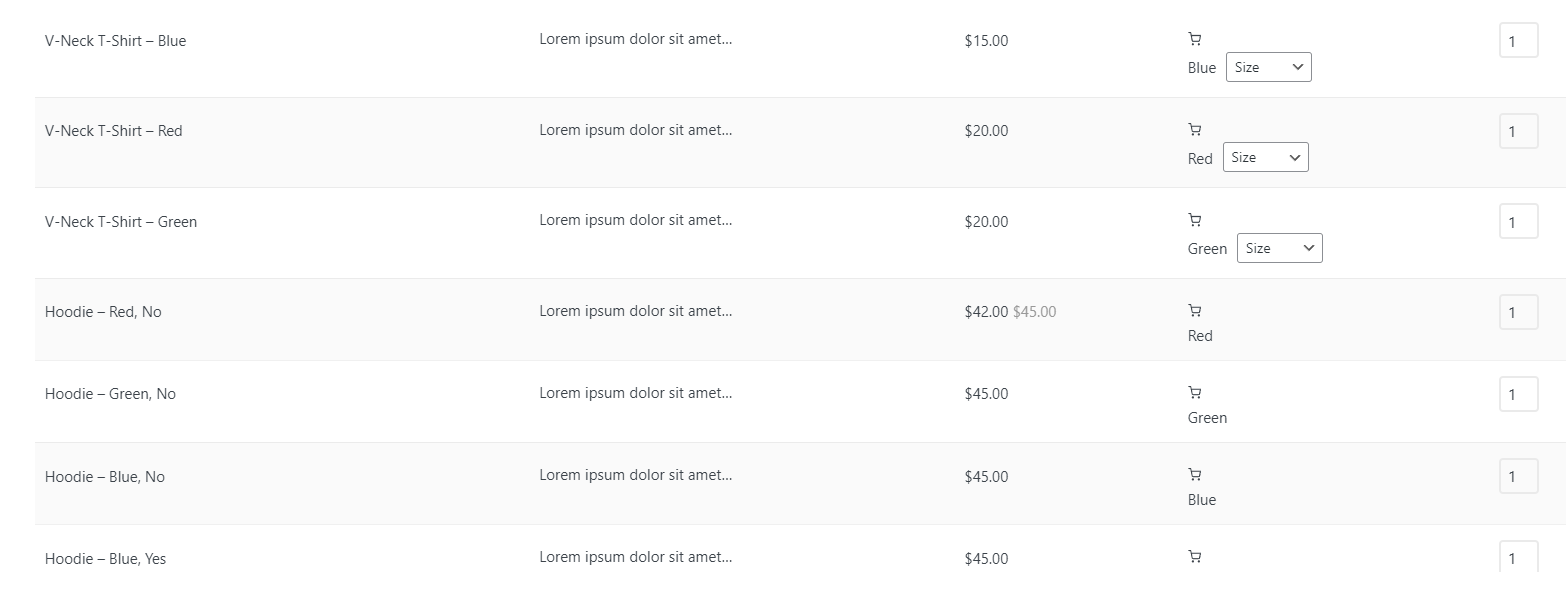Open the Hoodie – Red, No product

coord(103,312)
